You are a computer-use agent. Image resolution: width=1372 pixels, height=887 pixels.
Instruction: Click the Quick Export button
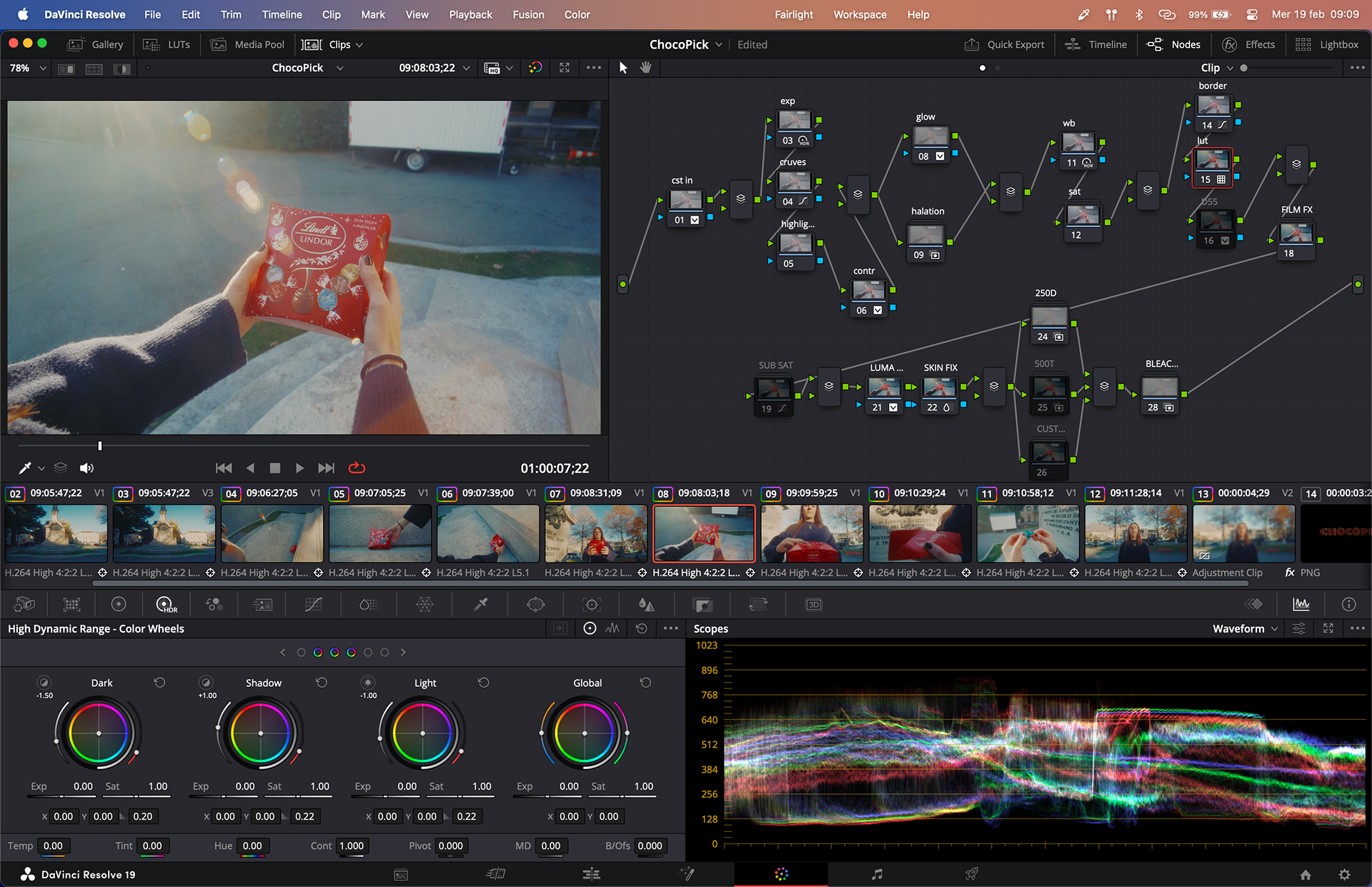(x=1004, y=44)
